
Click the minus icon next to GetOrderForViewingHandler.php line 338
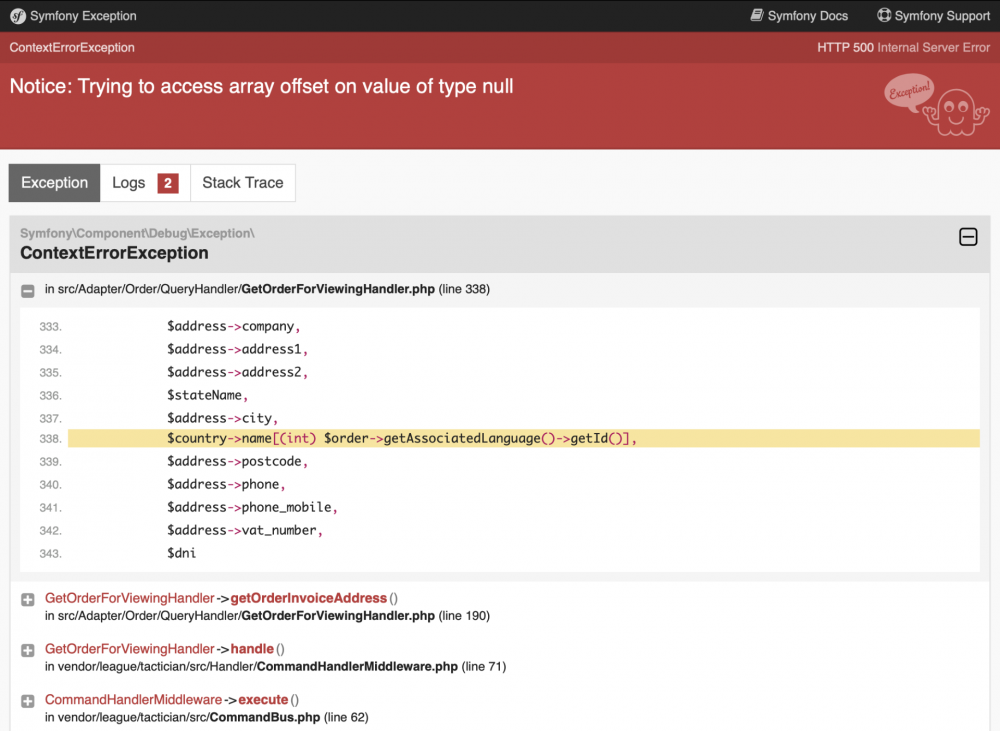coord(26,290)
